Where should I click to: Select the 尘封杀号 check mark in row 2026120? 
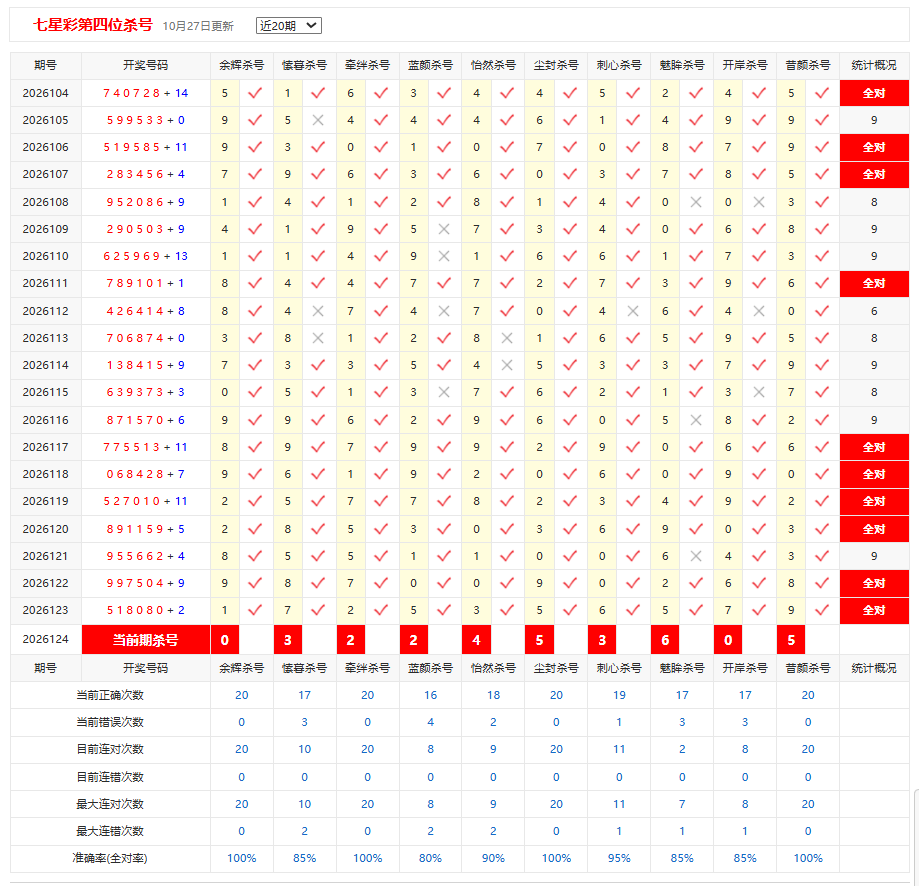click(570, 529)
